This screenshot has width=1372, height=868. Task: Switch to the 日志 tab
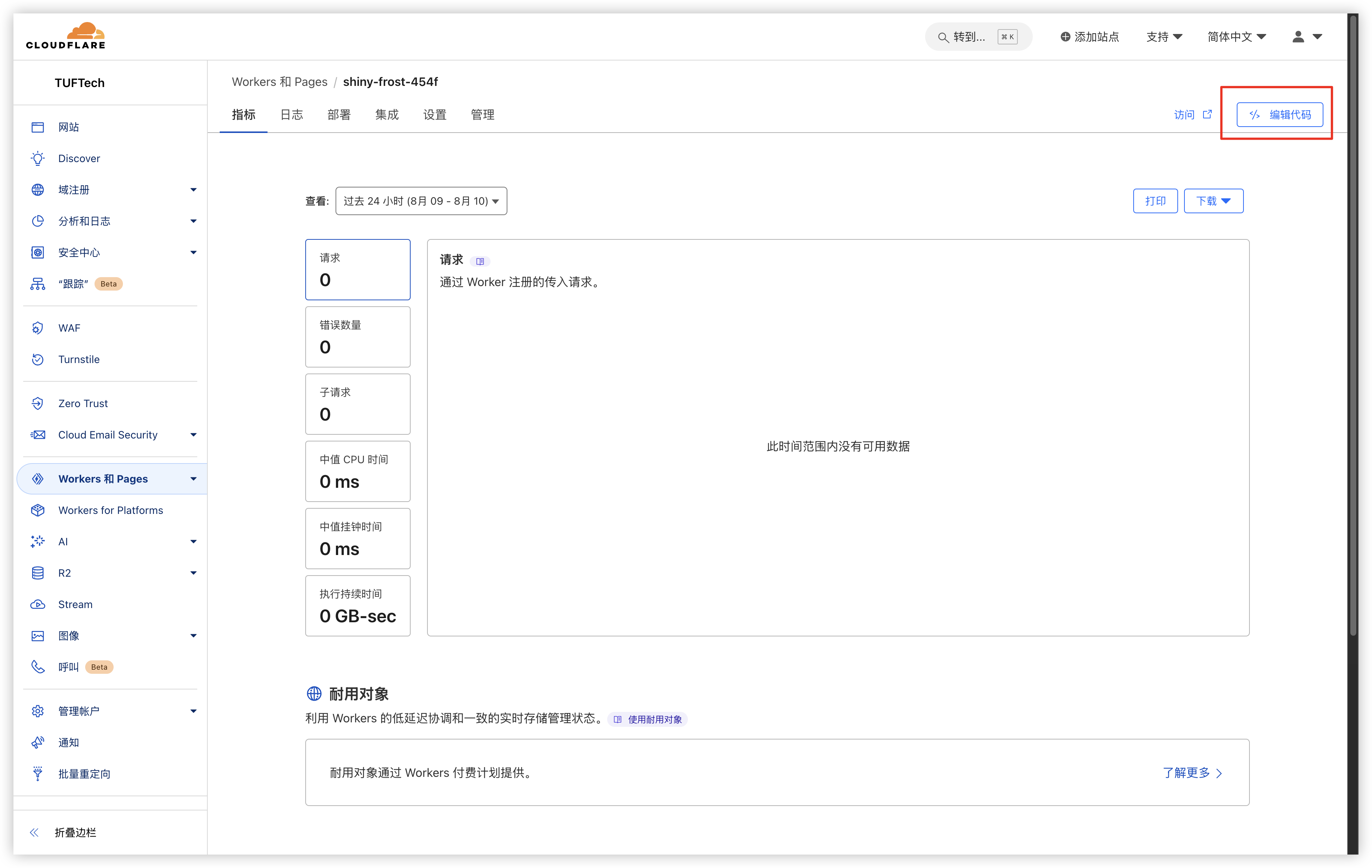click(x=291, y=115)
